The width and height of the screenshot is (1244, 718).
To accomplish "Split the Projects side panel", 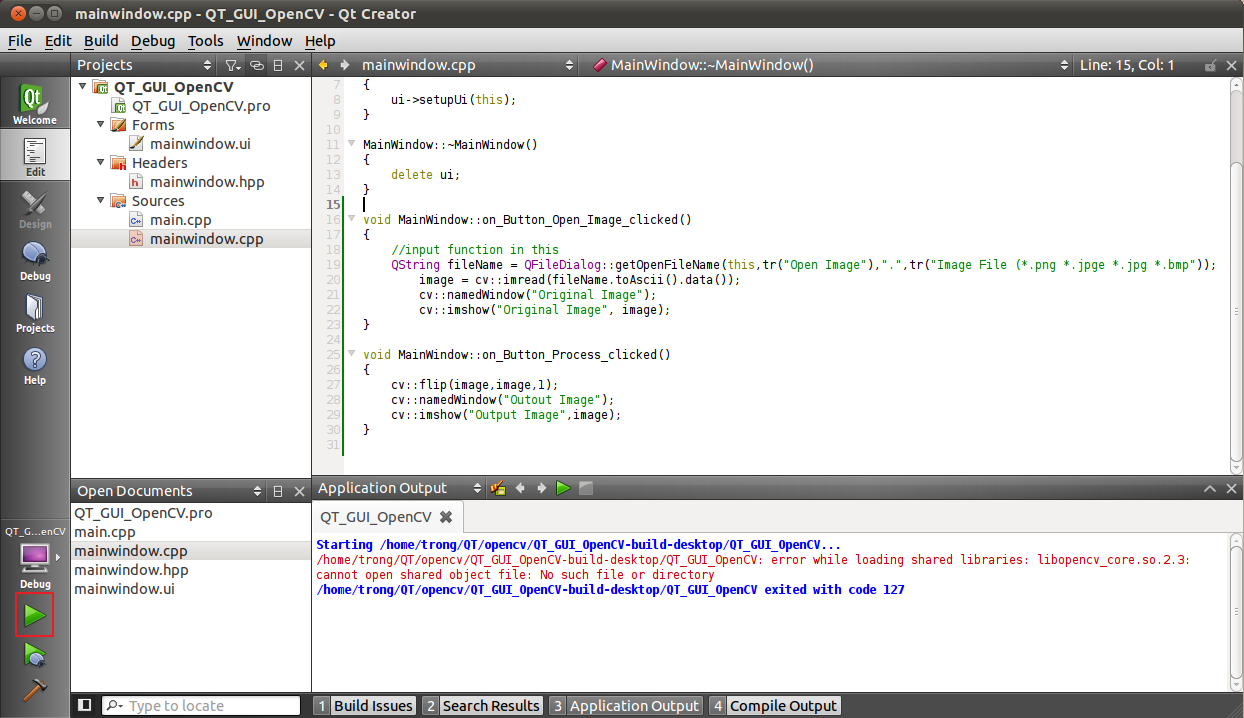I will pyautogui.click(x=278, y=65).
